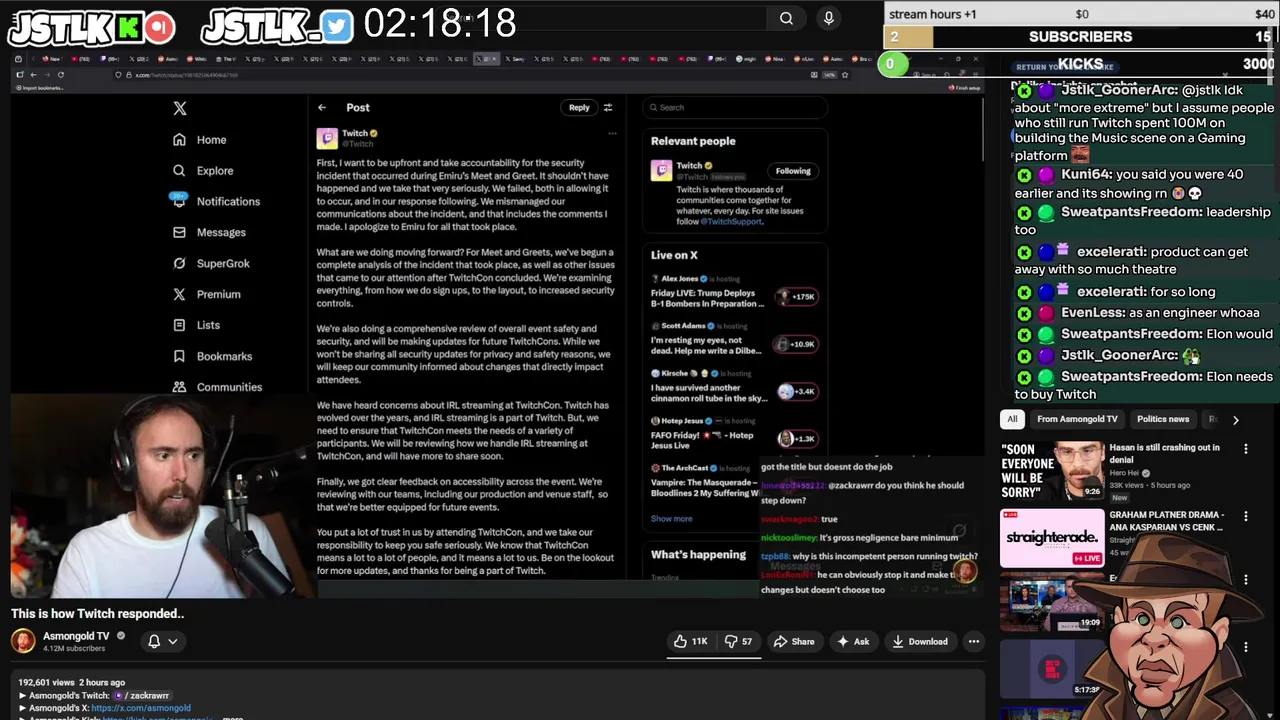
Task: Open SuperGrok icon in X sidebar
Action: 179,263
